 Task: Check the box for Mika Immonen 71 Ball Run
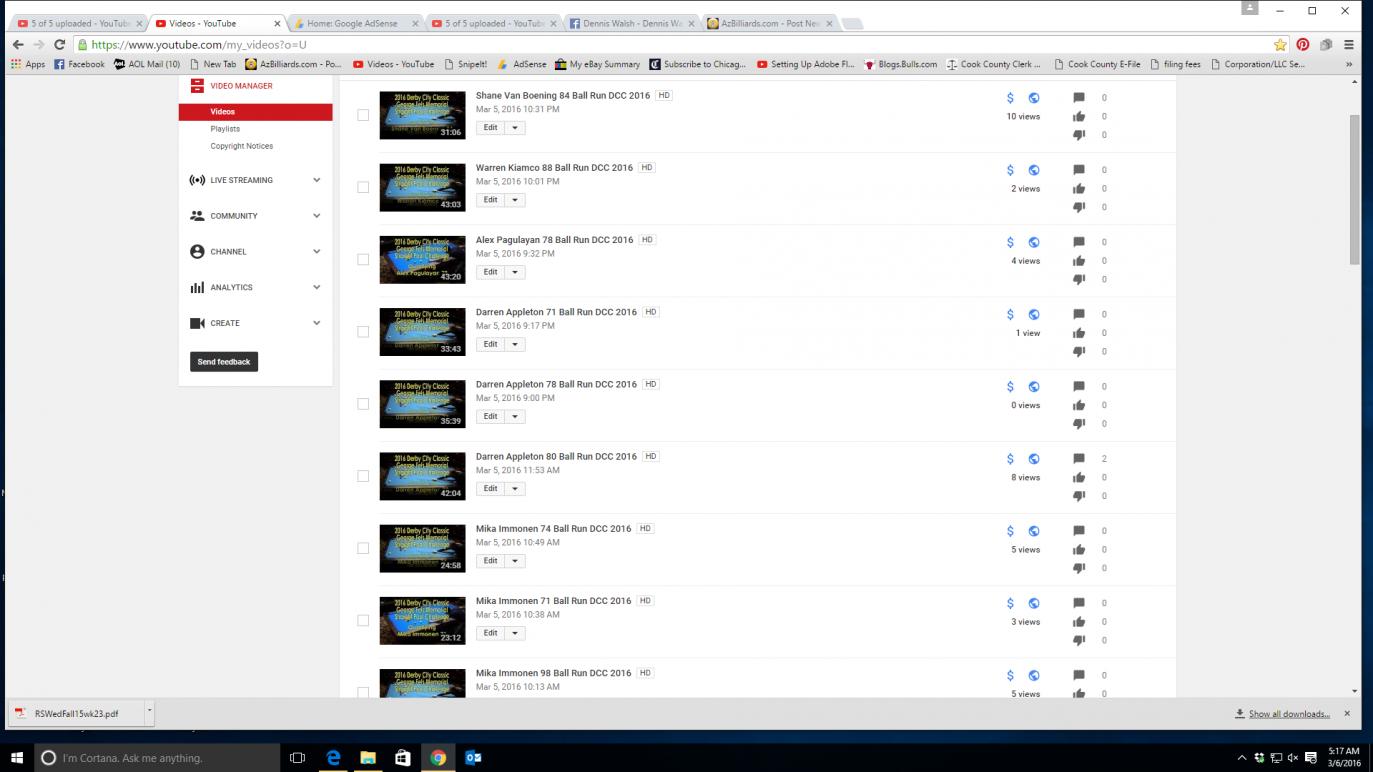click(363, 621)
